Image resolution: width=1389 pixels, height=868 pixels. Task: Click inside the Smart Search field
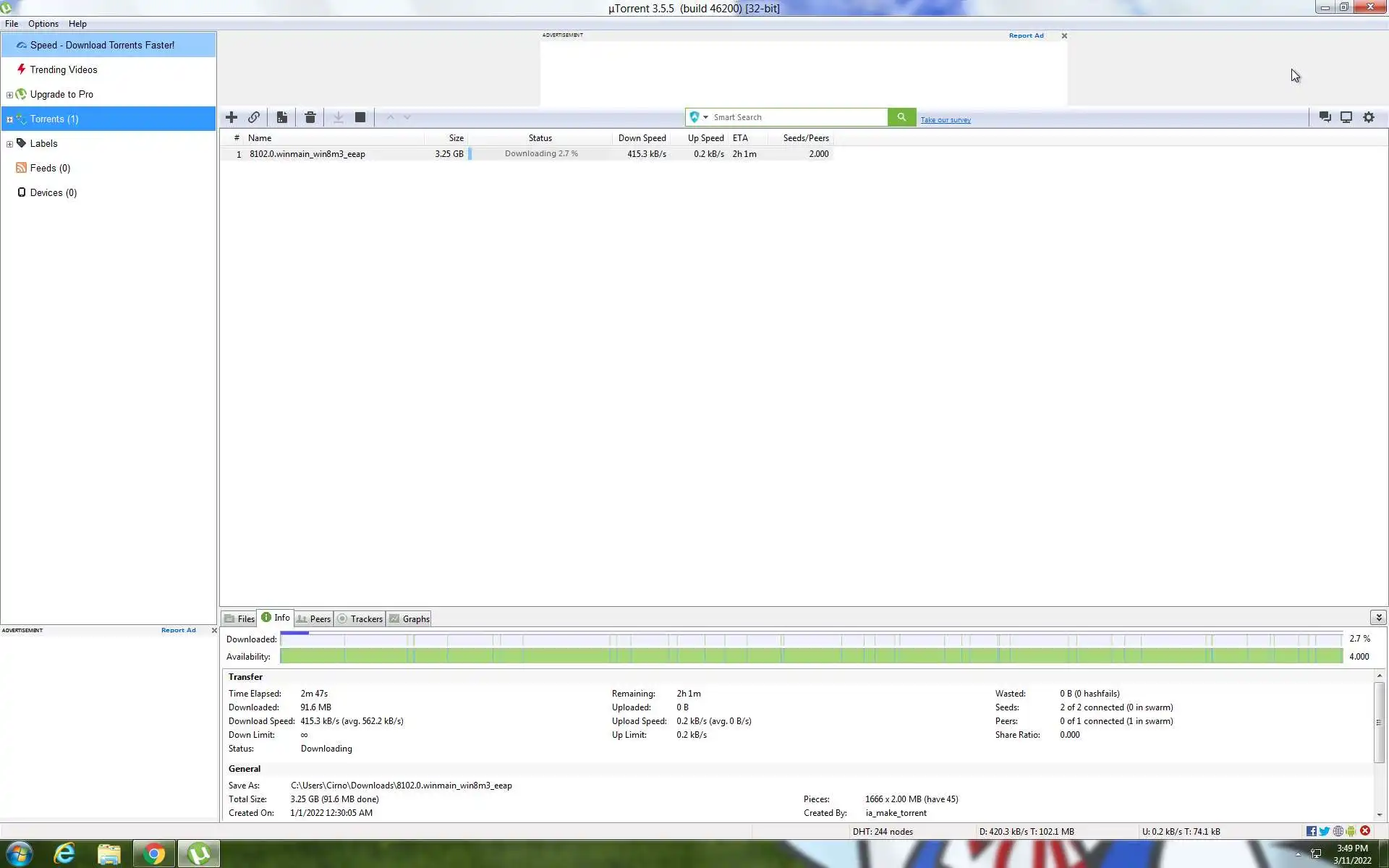796,117
